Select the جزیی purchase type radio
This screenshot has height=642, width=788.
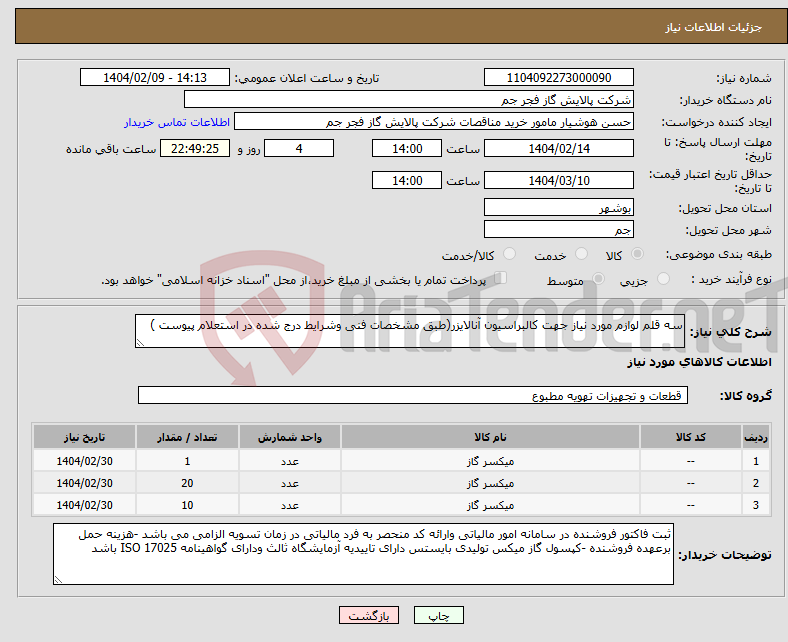pyautogui.click(x=663, y=279)
